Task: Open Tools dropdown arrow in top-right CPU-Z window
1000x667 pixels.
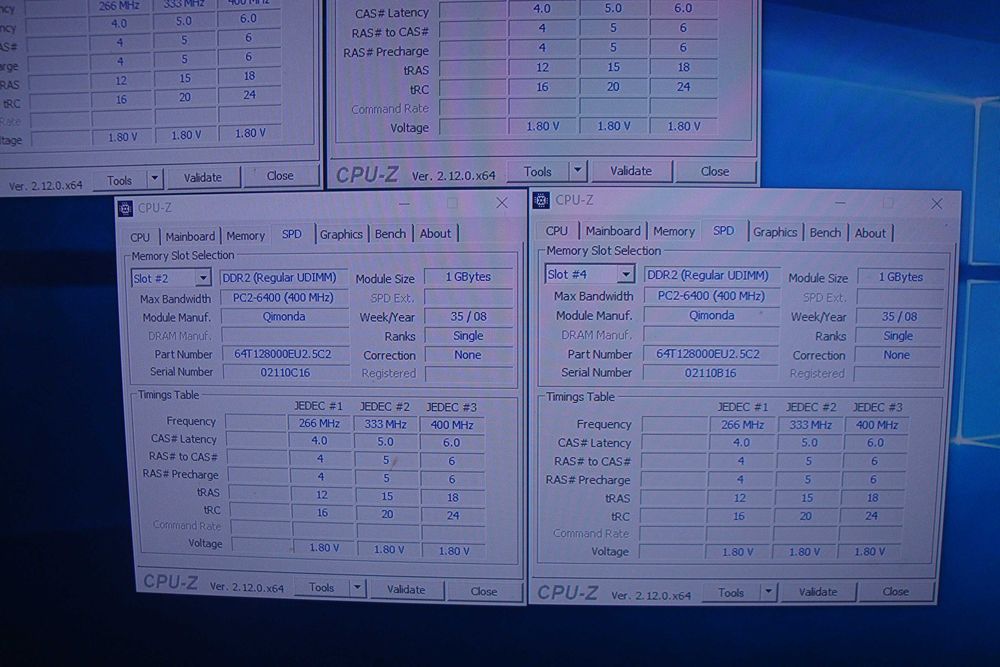Action: (x=577, y=170)
